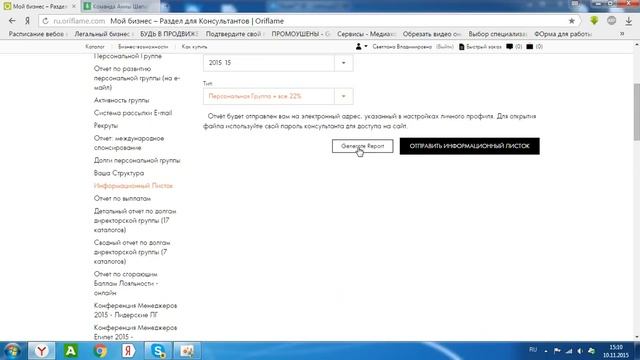Open Yandex home via the Я icon

pyautogui.click(x=27, y=21)
